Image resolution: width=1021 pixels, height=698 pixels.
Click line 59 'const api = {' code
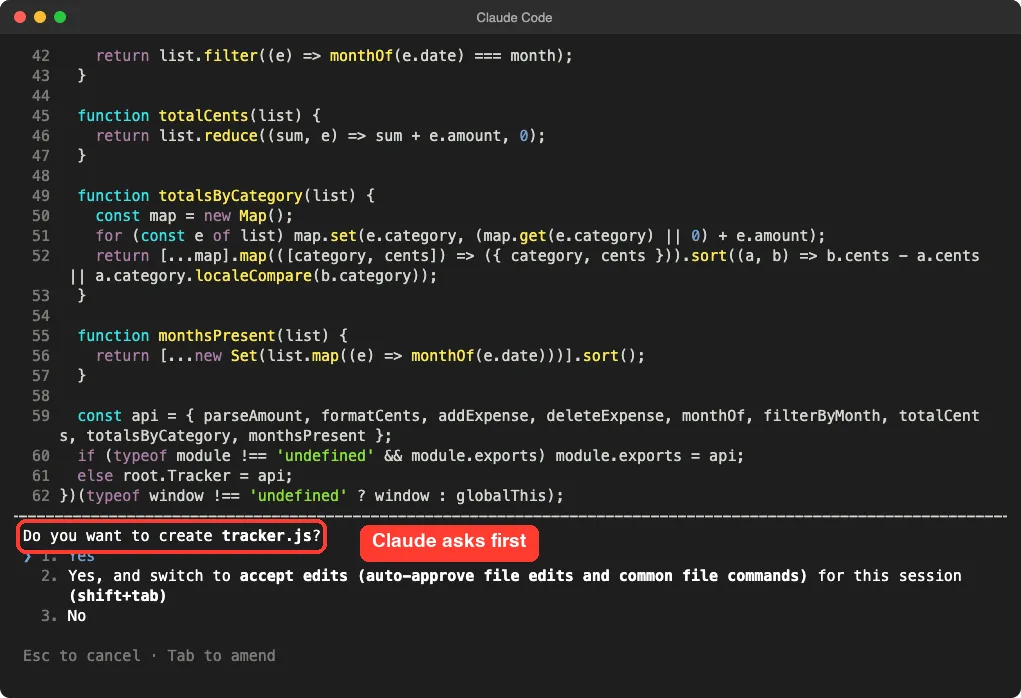(528, 416)
